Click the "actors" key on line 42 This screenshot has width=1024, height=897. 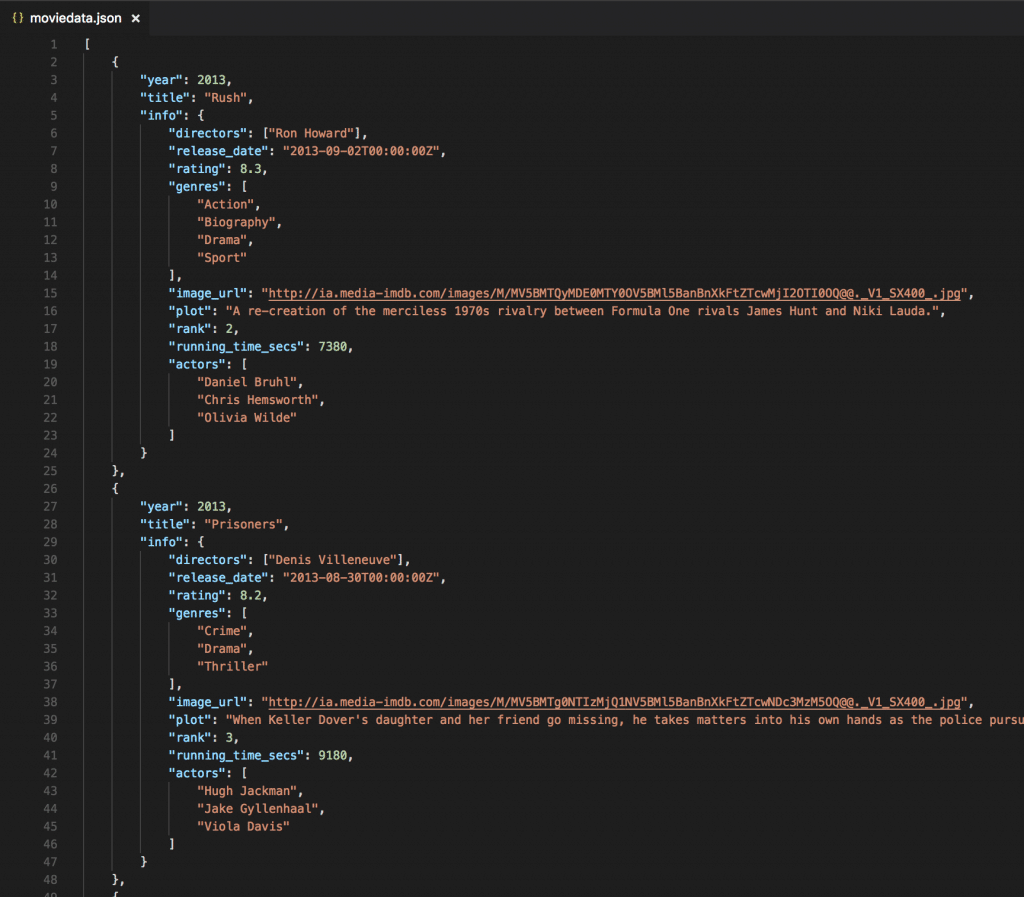pyautogui.click(x=197, y=774)
